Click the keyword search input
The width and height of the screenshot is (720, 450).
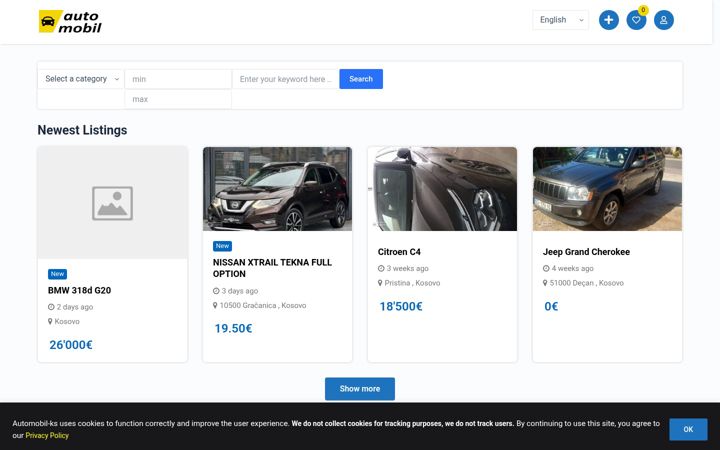286,79
